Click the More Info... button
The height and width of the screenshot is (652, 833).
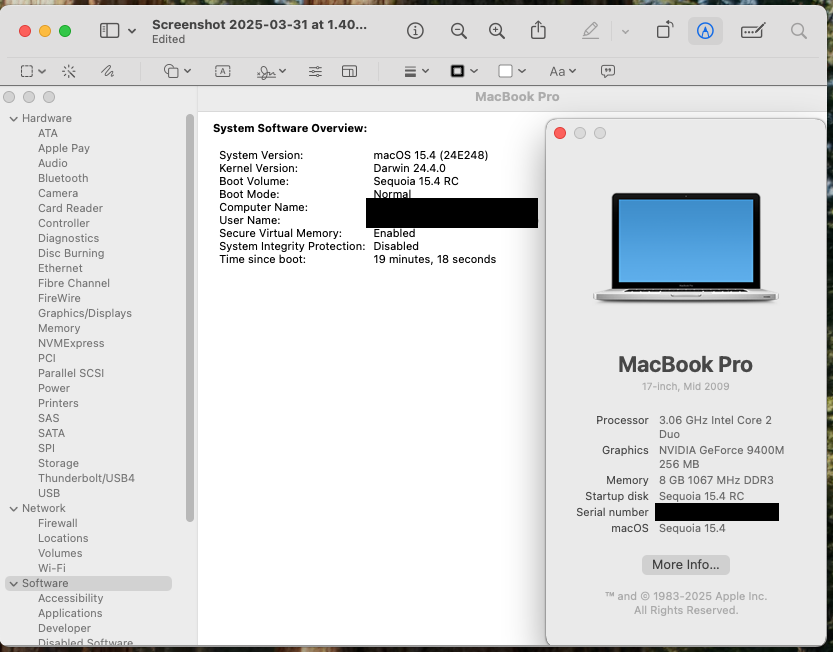(x=685, y=564)
